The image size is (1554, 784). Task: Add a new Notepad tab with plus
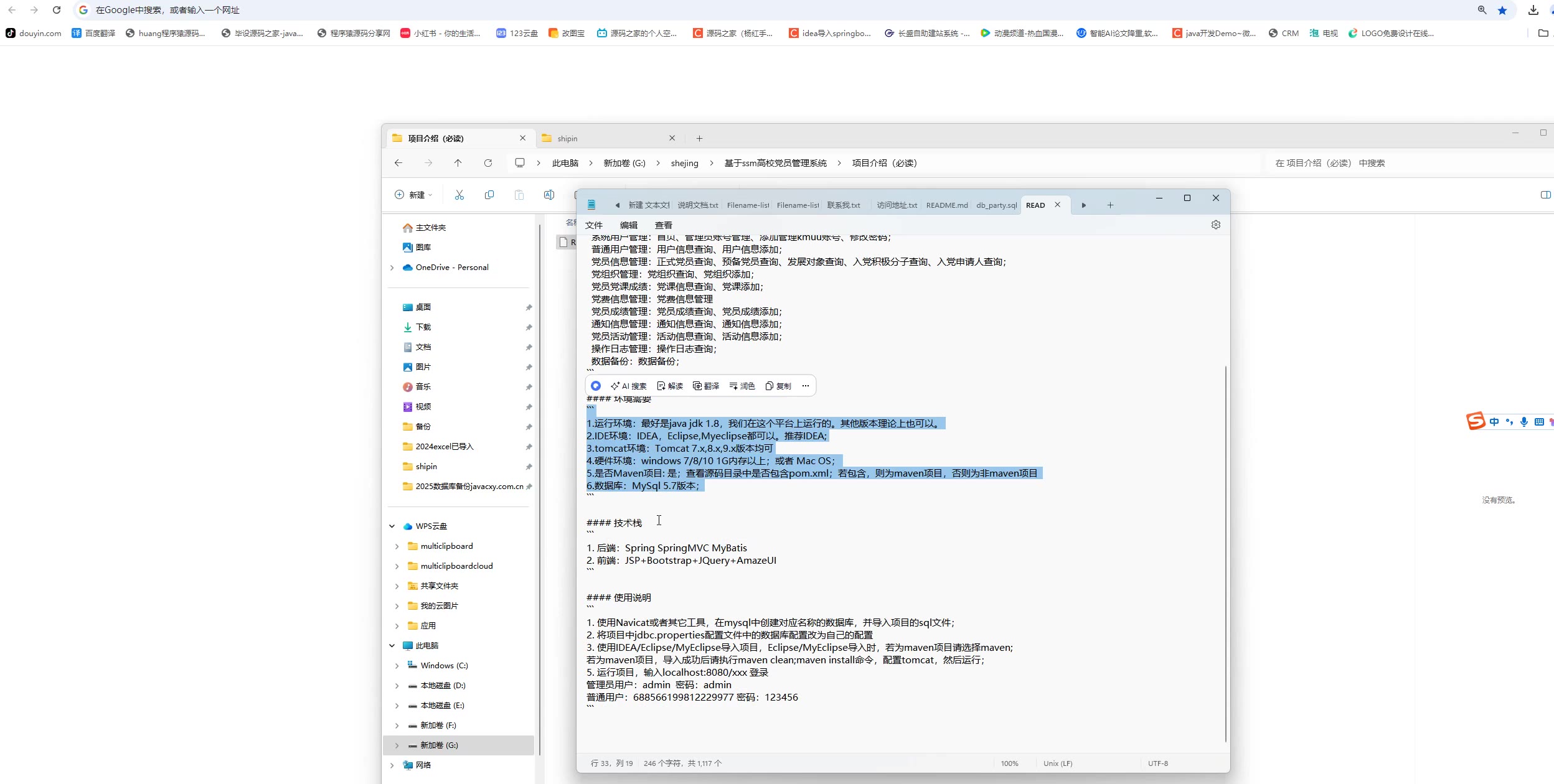coord(1110,205)
